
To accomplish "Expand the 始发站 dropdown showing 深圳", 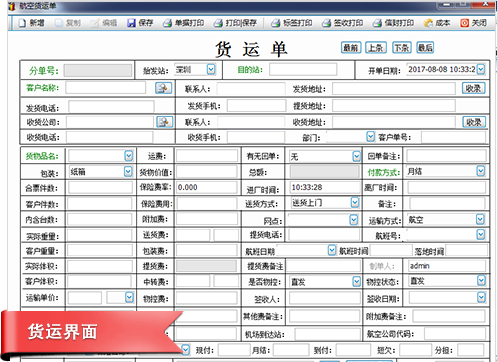I will (x=211, y=69).
